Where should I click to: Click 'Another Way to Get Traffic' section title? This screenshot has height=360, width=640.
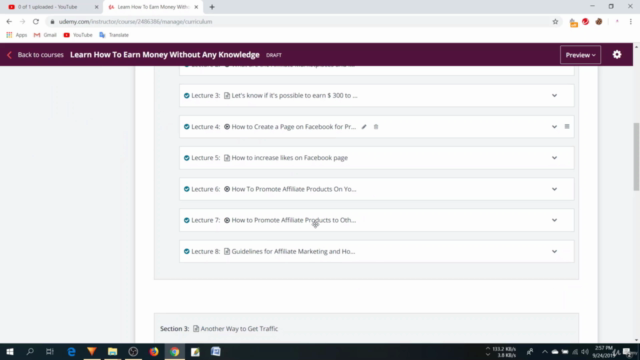click(x=239, y=329)
